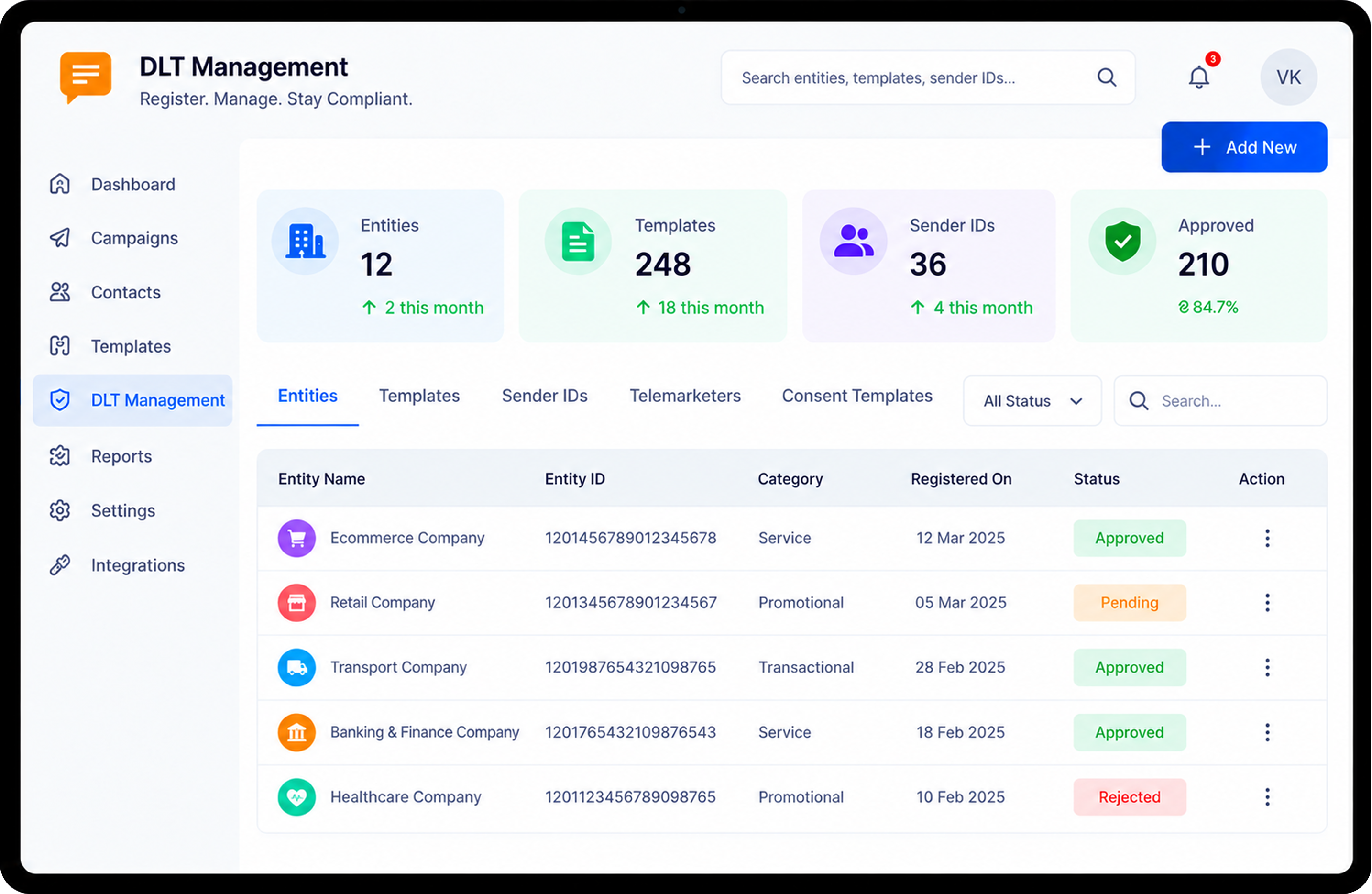Open actions menu for Retail Company
This screenshot has height=894, width=1372.
[x=1267, y=603]
